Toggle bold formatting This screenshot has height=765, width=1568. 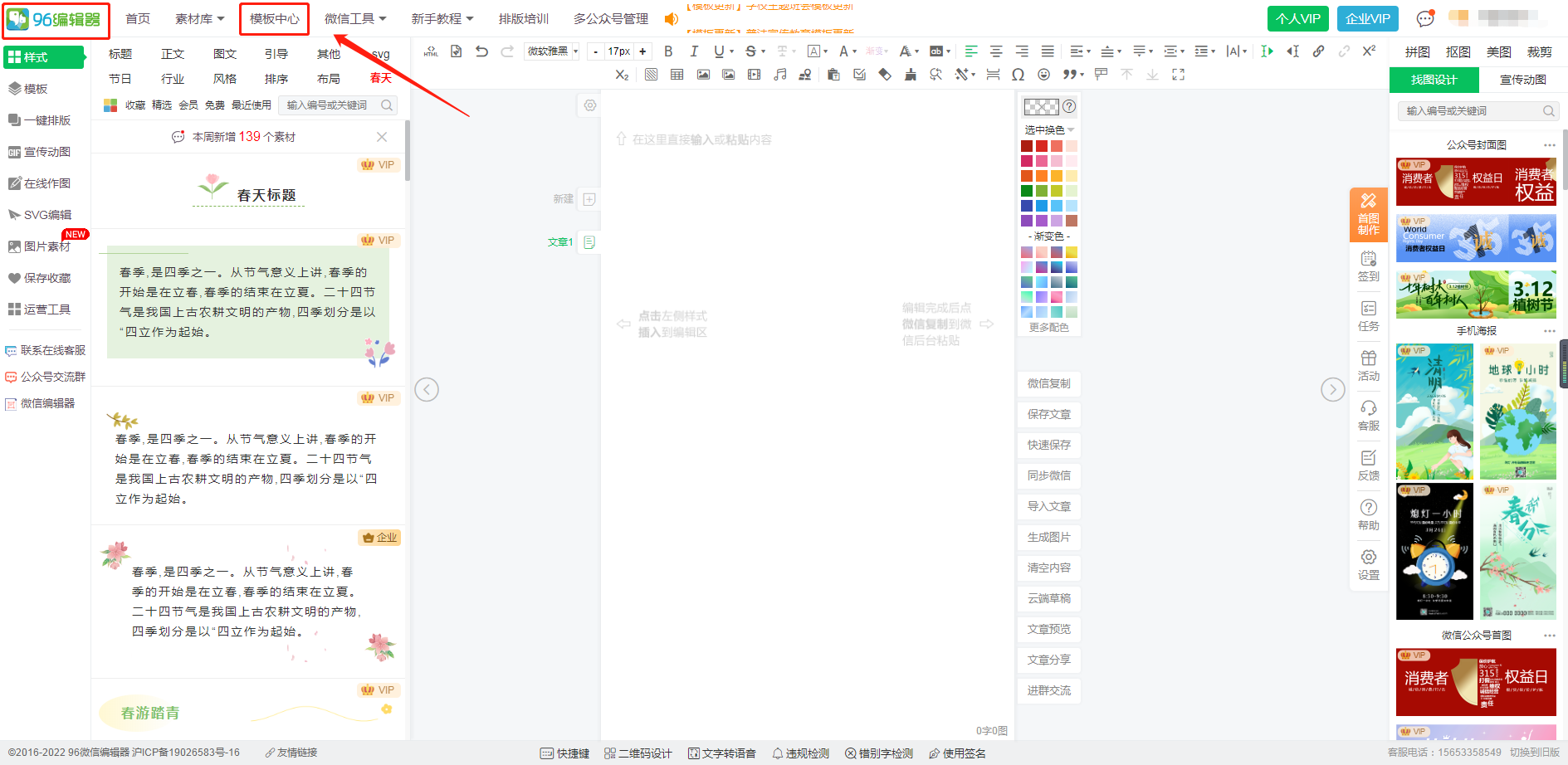(668, 51)
